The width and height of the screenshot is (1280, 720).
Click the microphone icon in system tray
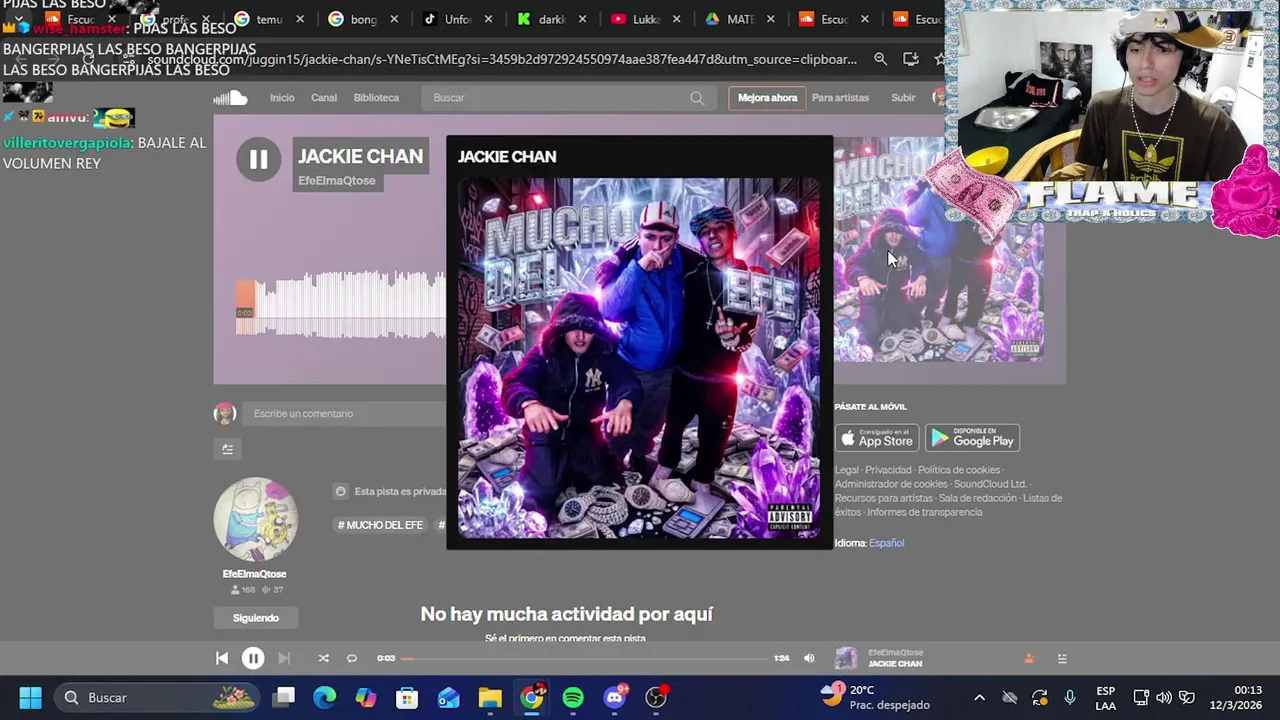[x=1070, y=697]
